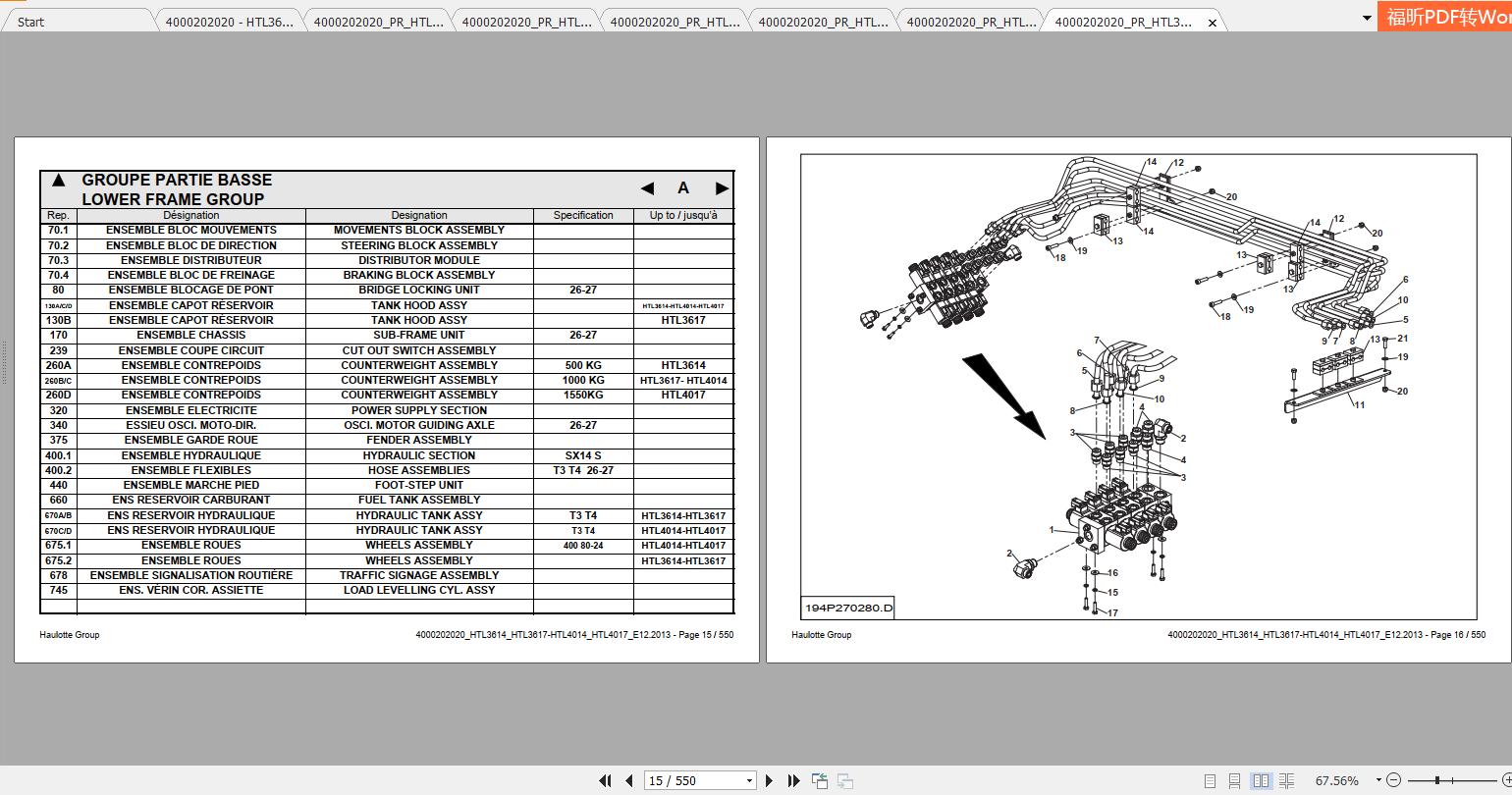The image size is (1512, 795).
Task: Open the page number dropdown
Action: point(749,780)
